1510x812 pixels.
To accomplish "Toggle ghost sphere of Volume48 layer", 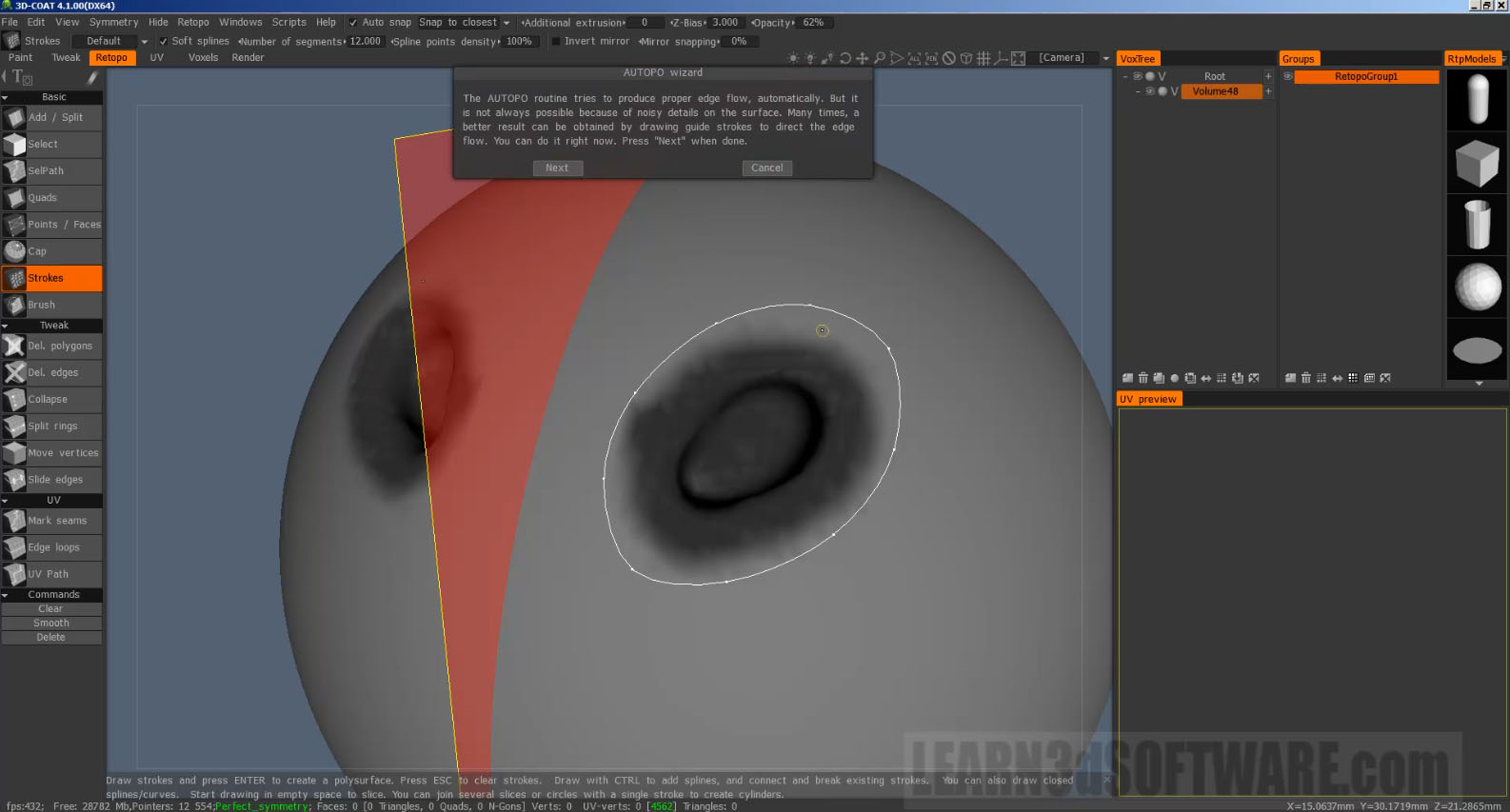I will (x=1162, y=91).
